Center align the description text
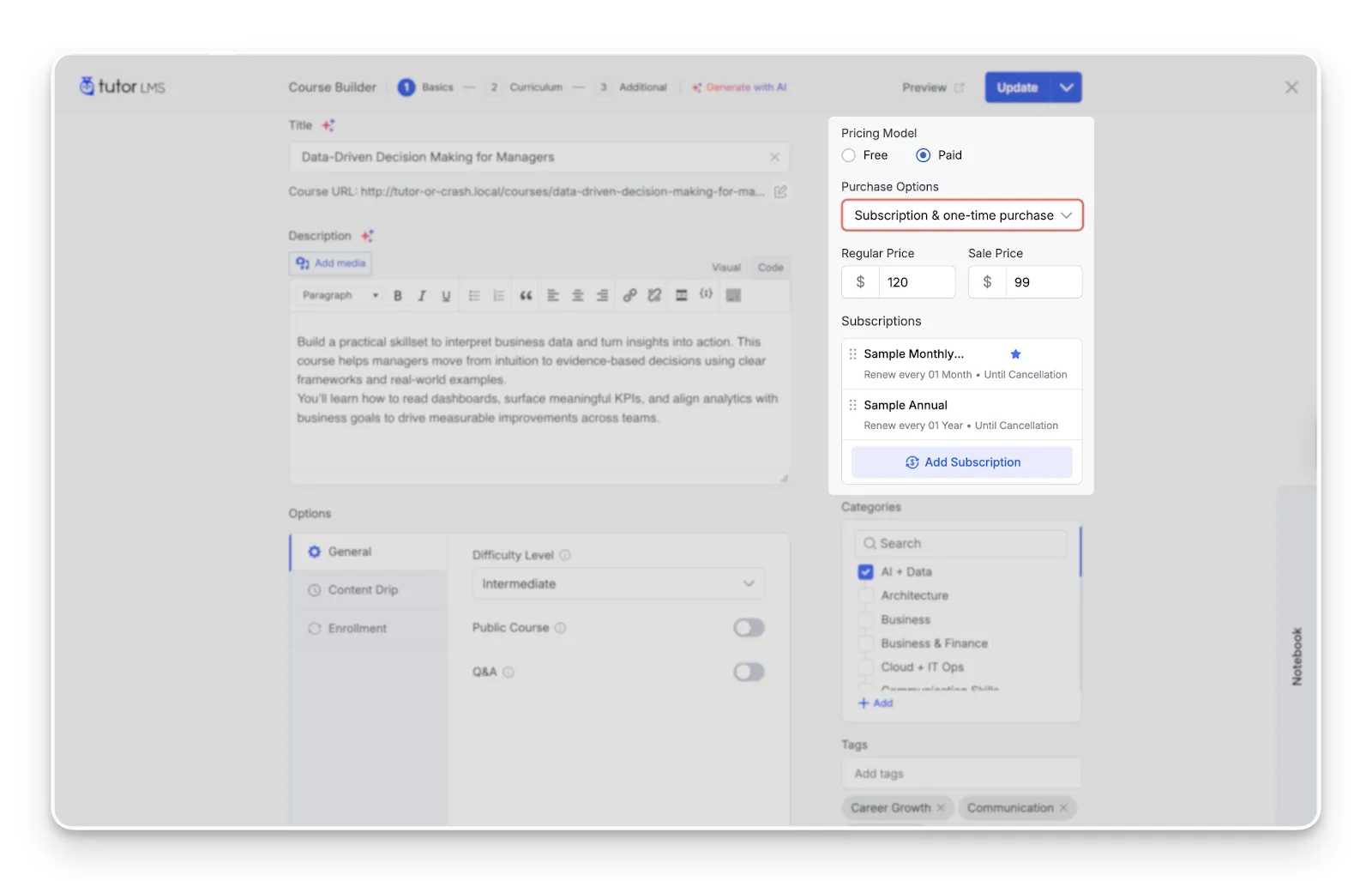Screen dimensions: 1372x881 click(x=577, y=296)
